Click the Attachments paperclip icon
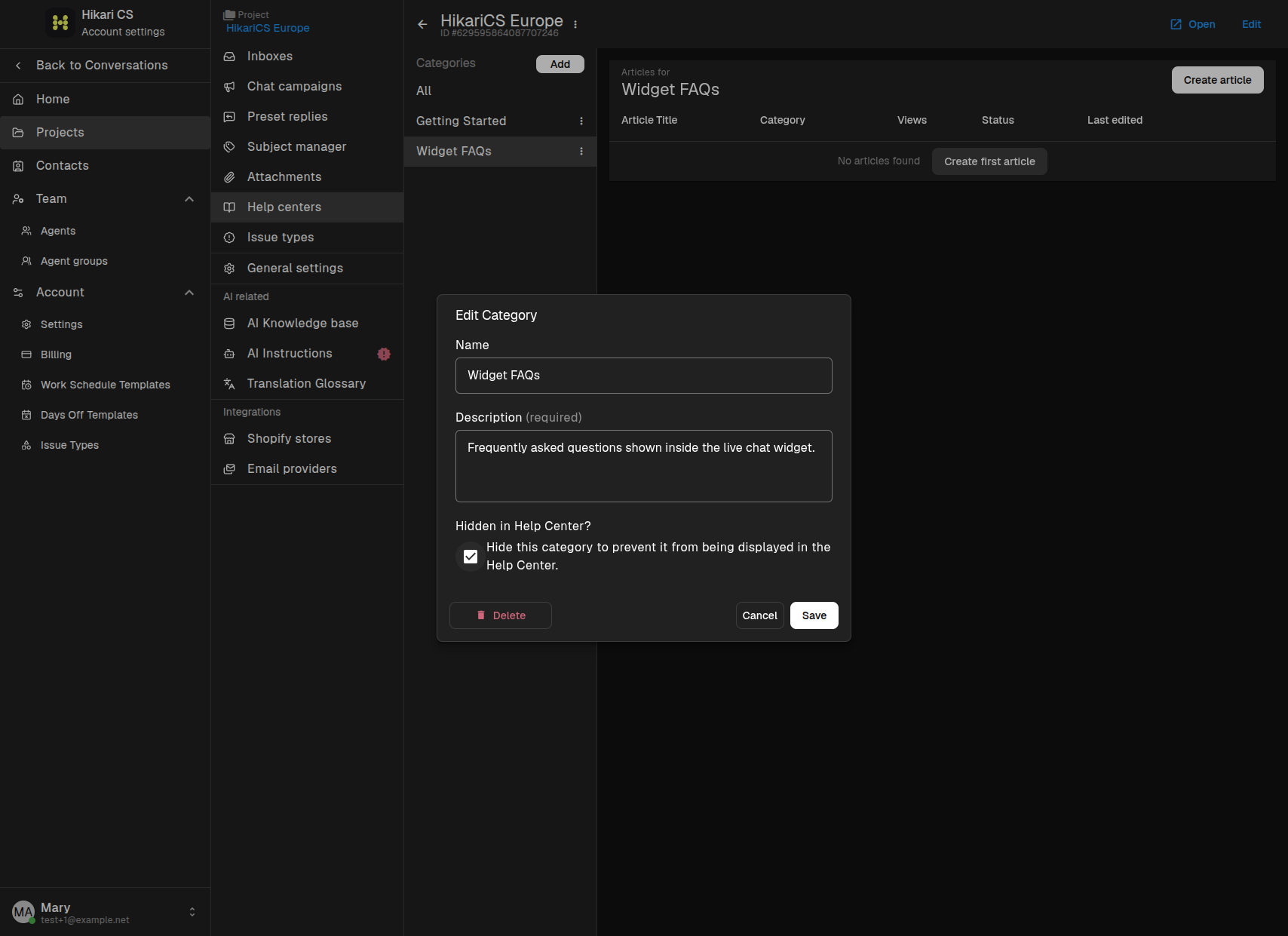This screenshot has width=1288, height=936. pyautogui.click(x=229, y=177)
